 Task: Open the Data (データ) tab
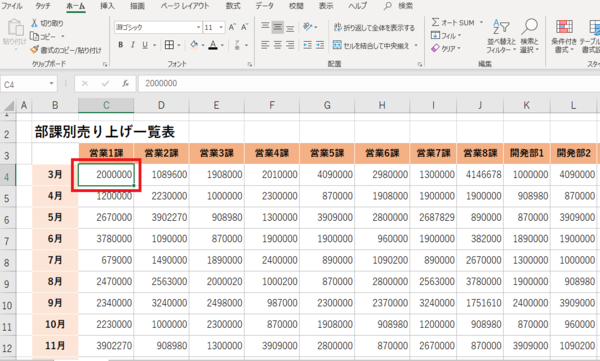265,6
